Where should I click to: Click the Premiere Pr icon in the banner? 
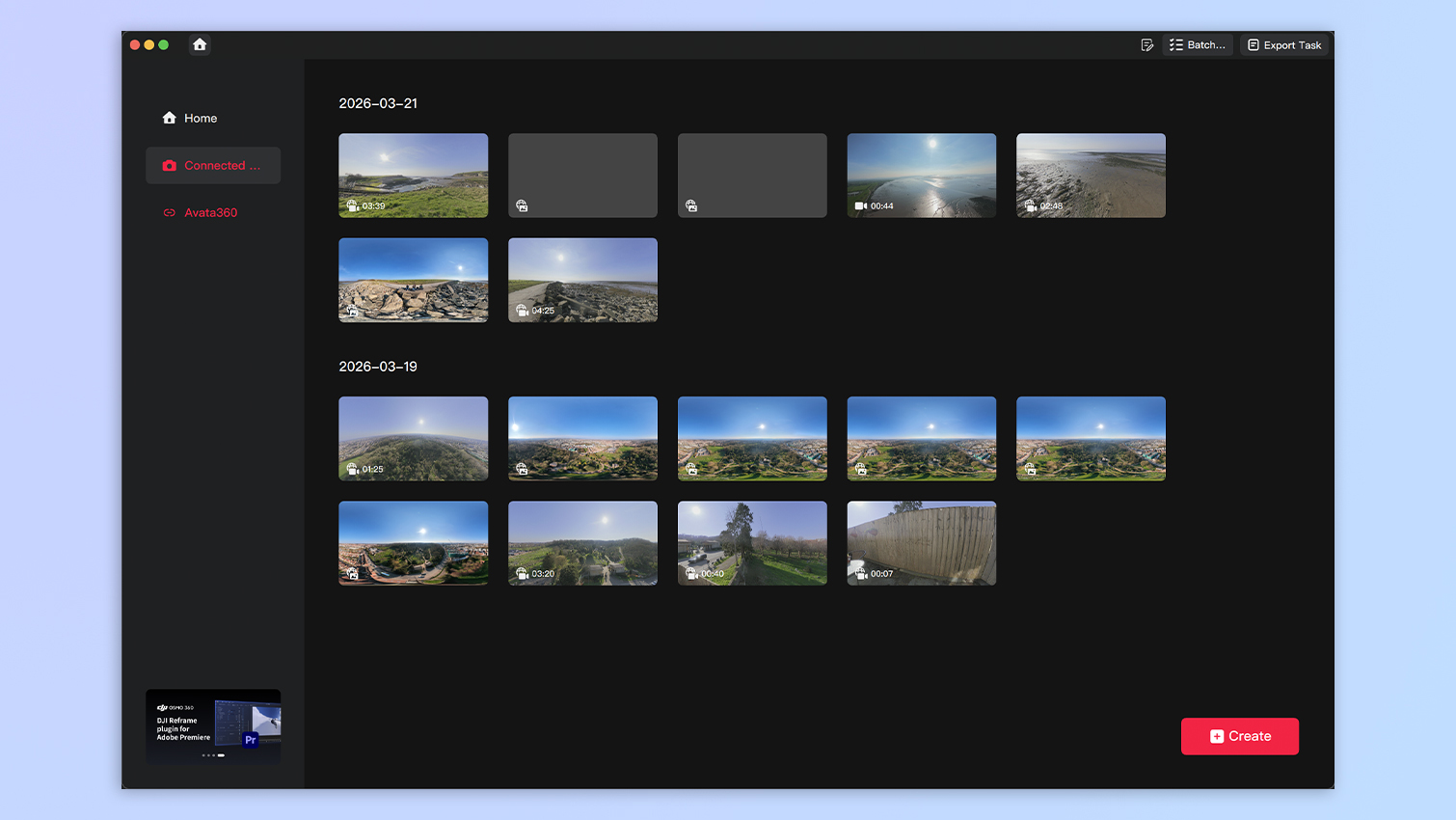(251, 741)
